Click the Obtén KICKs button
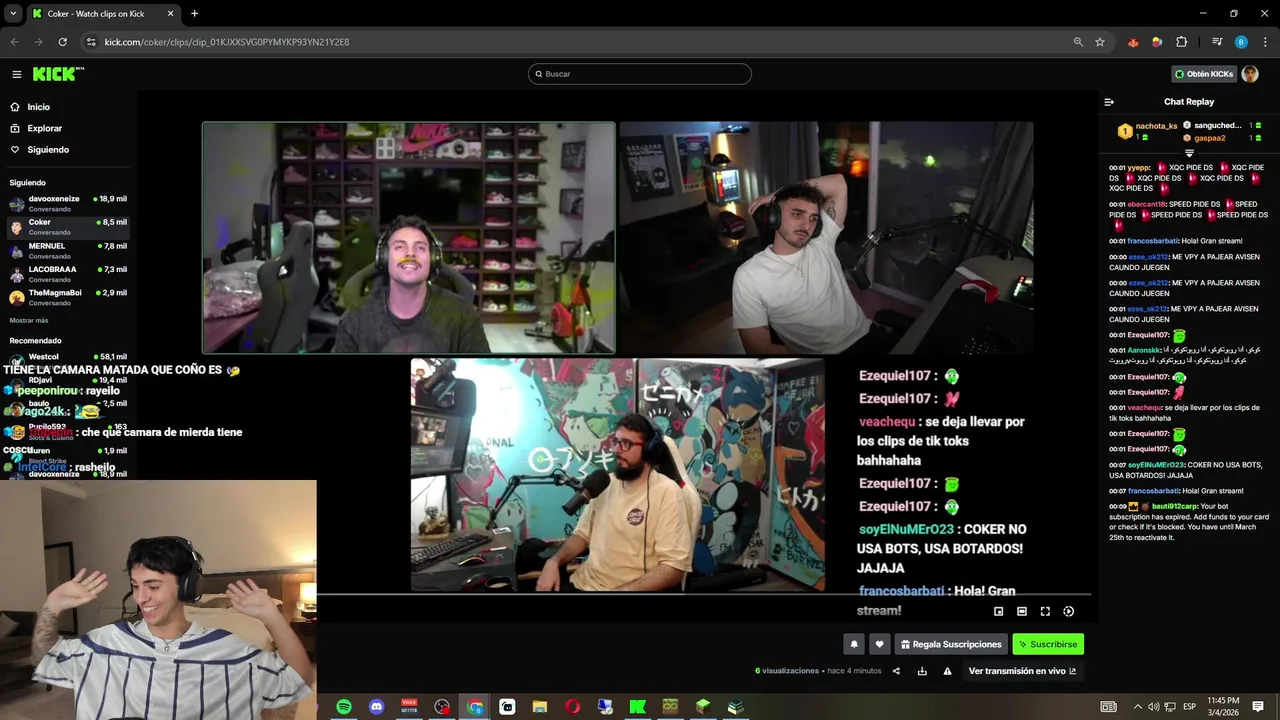 [1204, 74]
